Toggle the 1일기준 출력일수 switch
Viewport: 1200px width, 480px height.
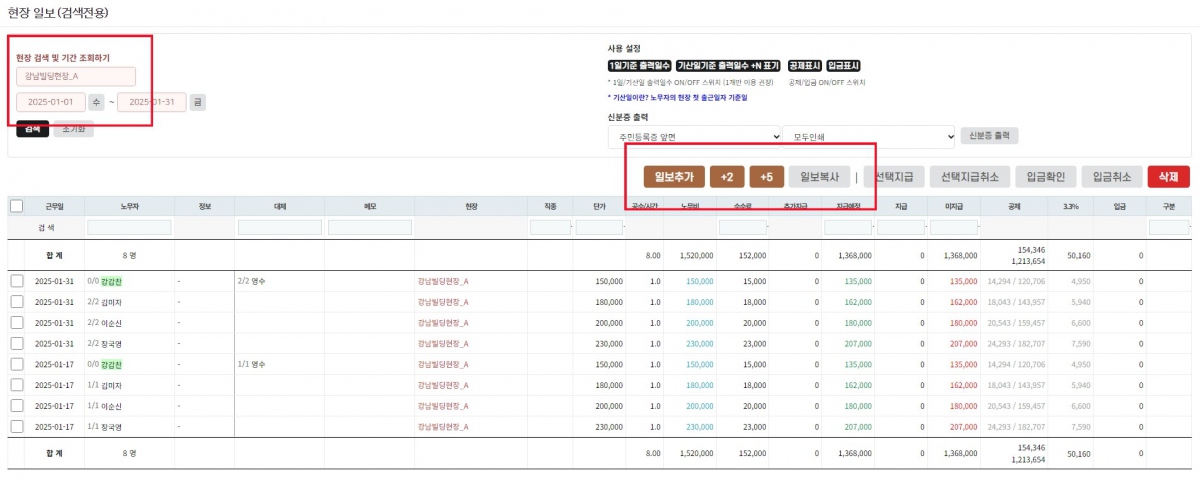pos(639,66)
